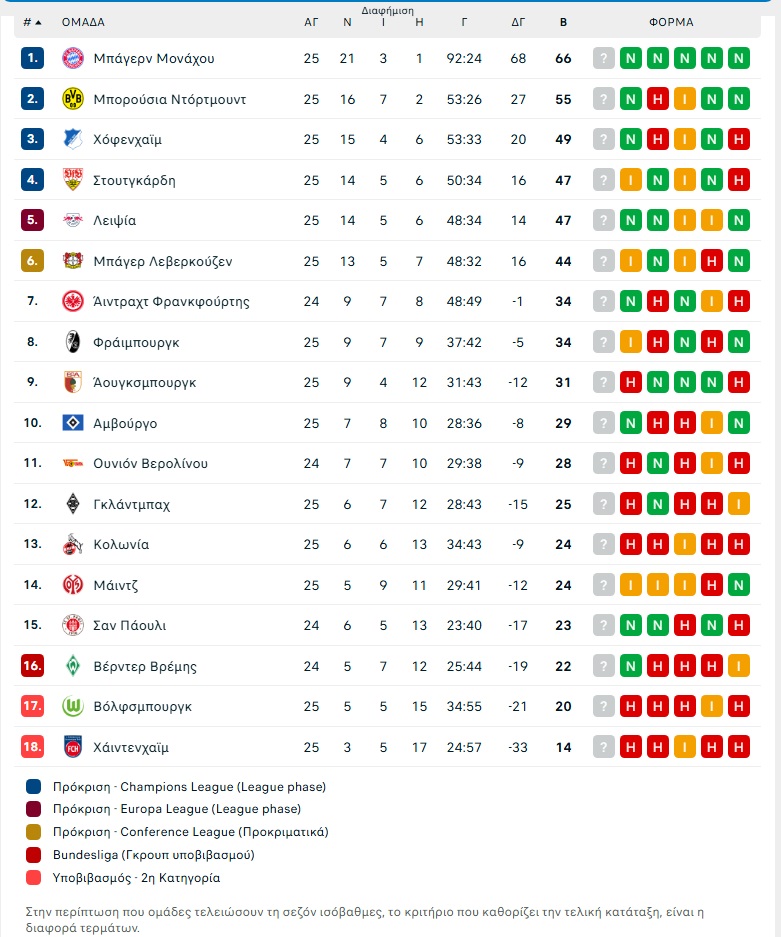Sort standings by ΔΓ goal difference header

(x=518, y=22)
